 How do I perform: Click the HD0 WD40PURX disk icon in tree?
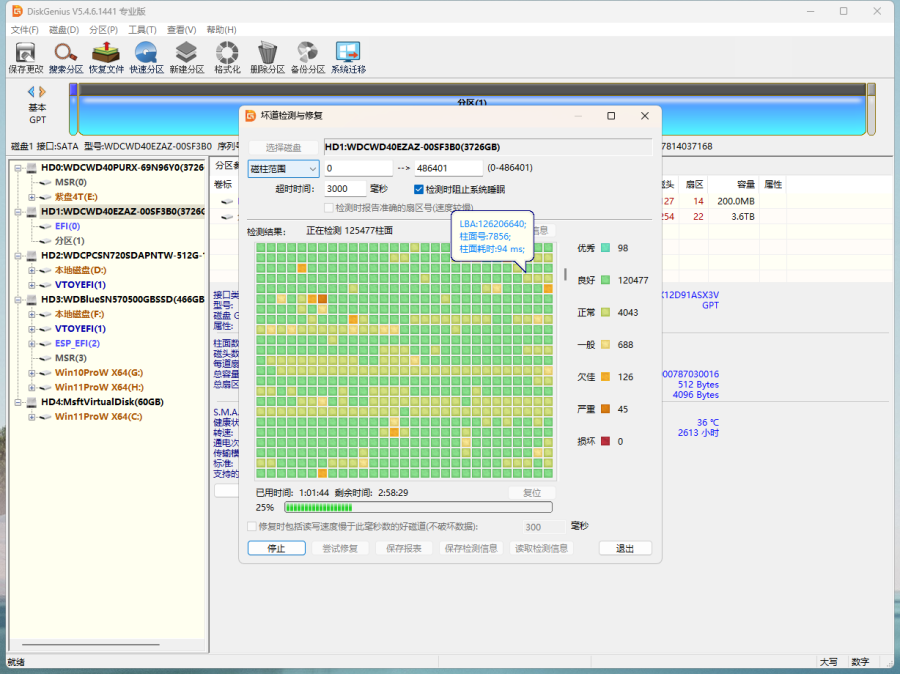(33, 168)
